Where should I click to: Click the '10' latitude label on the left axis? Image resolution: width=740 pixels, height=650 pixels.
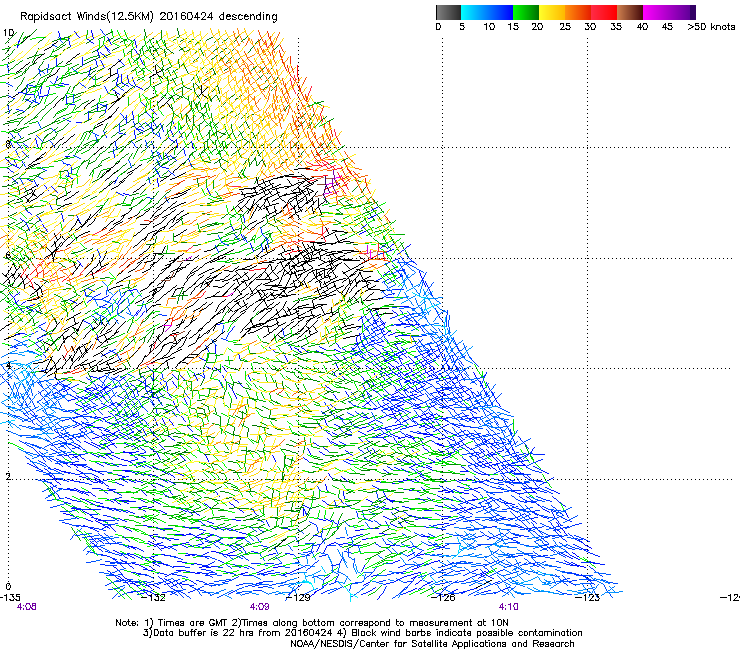(8, 33)
